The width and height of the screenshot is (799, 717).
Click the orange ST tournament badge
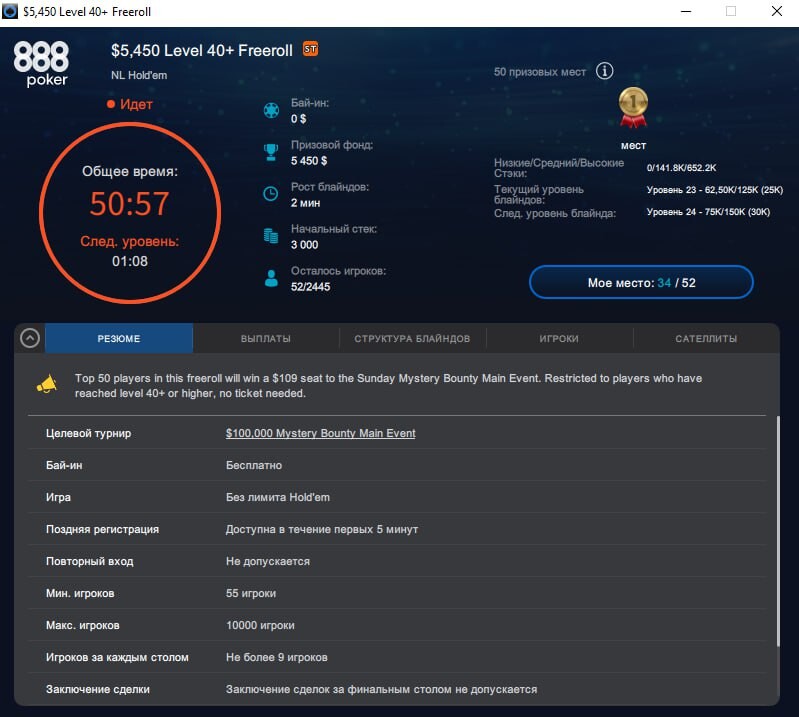coord(310,49)
